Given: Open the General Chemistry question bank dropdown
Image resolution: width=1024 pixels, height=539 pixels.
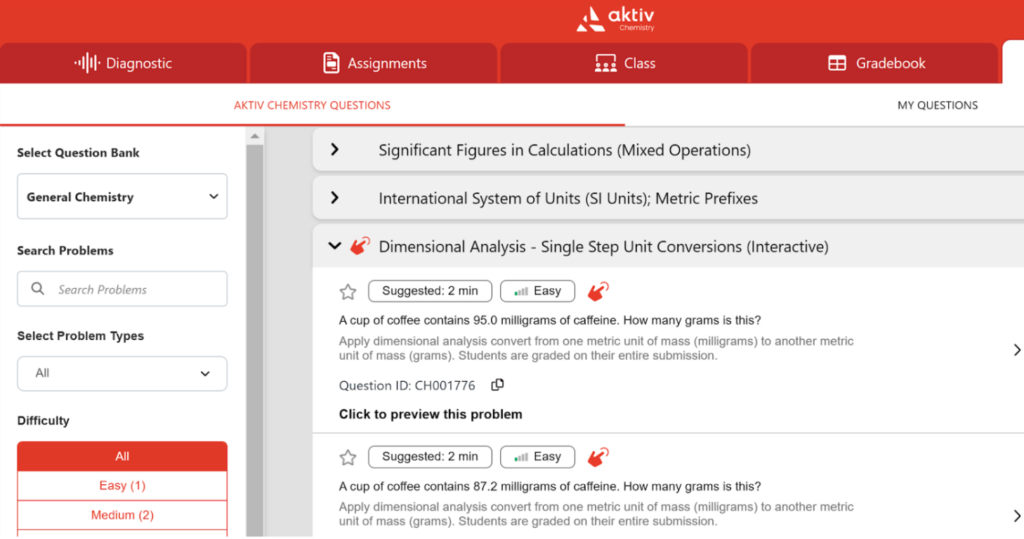Looking at the screenshot, I should tap(122, 197).
